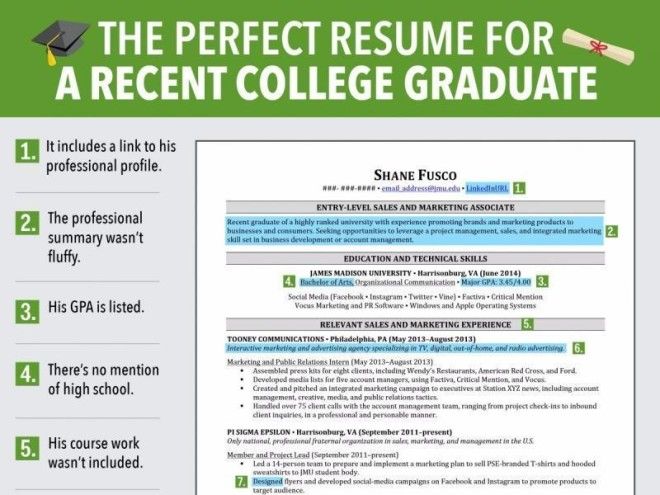
Task: Click the graduation cap icon
Action: coord(60,42)
